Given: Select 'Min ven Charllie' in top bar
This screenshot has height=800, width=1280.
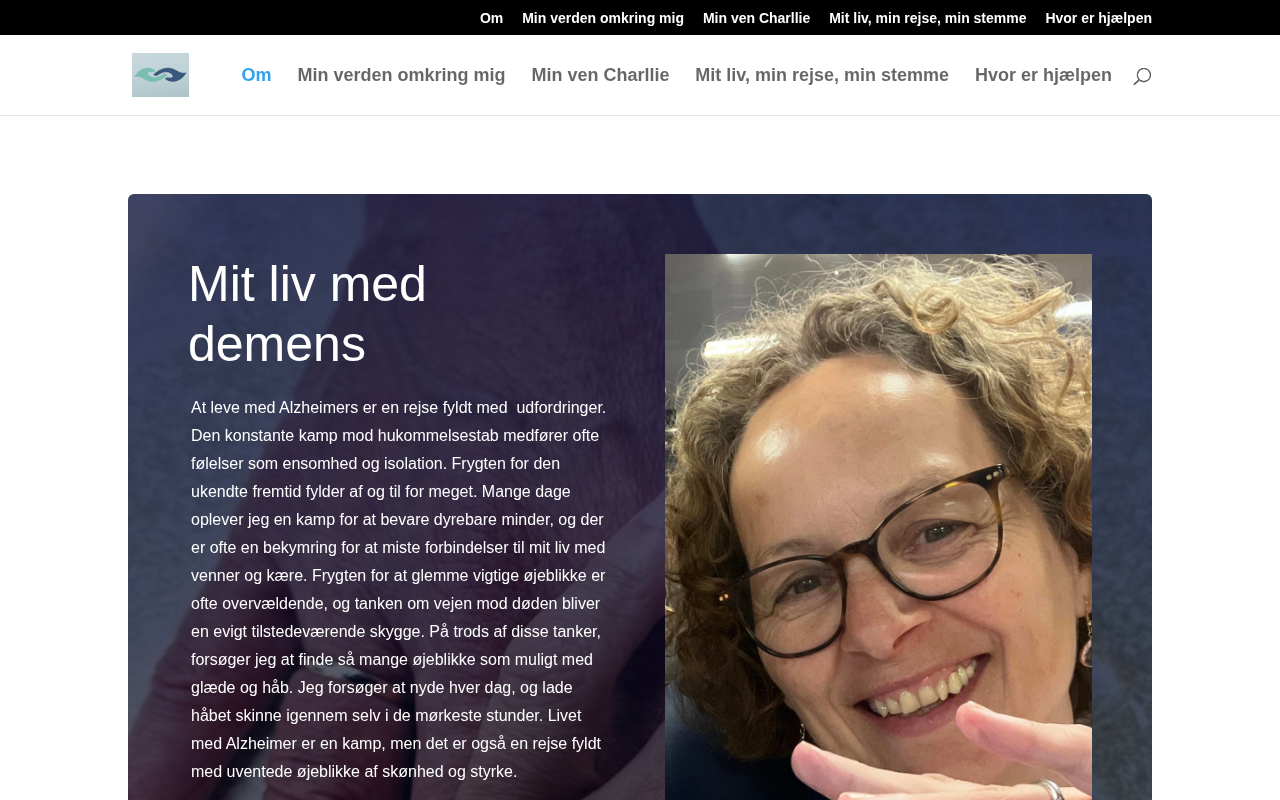Looking at the screenshot, I should pyautogui.click(x=756, y=18).
